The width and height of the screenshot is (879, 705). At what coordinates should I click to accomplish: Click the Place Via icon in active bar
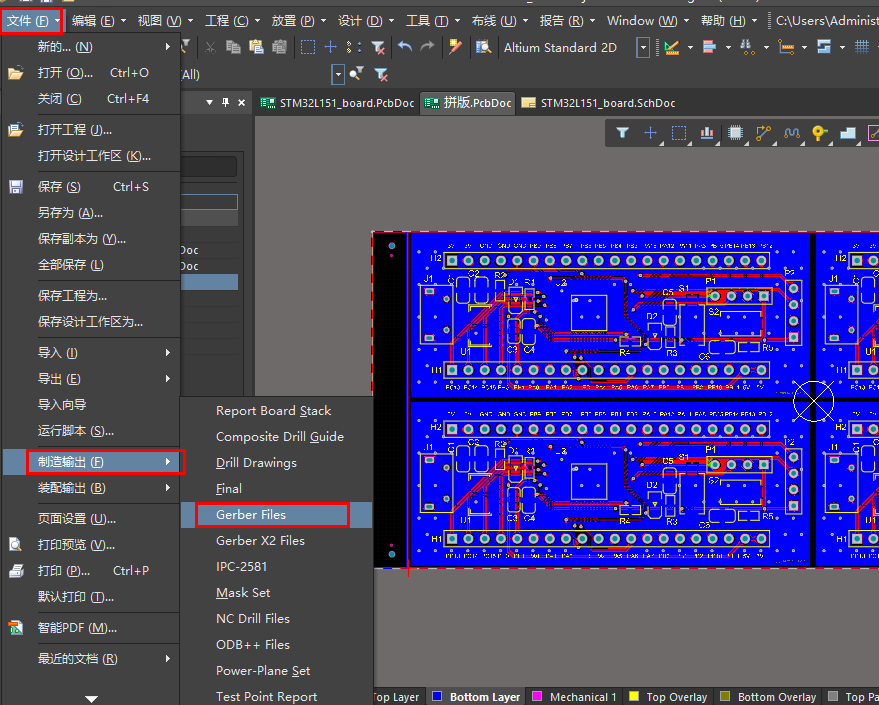pyautogui.click(x=819, y=133)
